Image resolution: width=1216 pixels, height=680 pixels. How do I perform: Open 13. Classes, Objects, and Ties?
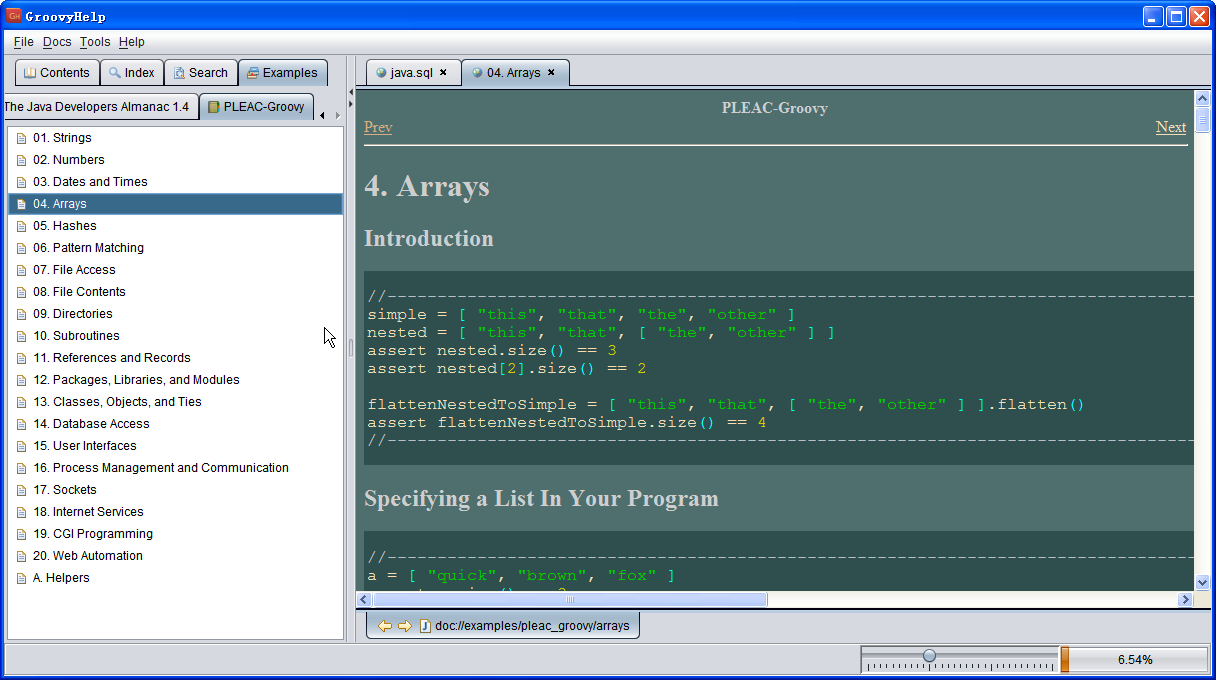[175, 402]
